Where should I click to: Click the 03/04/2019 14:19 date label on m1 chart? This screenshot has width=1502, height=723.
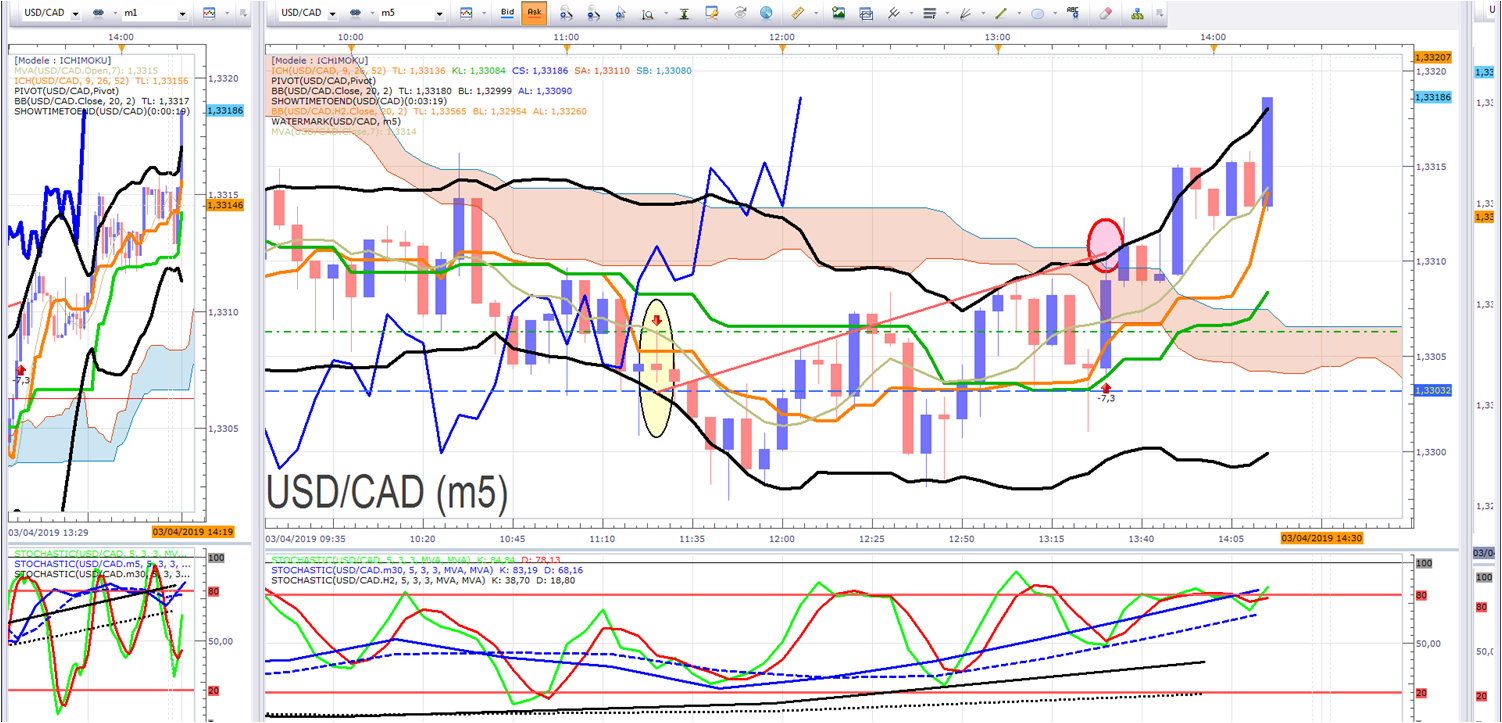coord(192,532)
